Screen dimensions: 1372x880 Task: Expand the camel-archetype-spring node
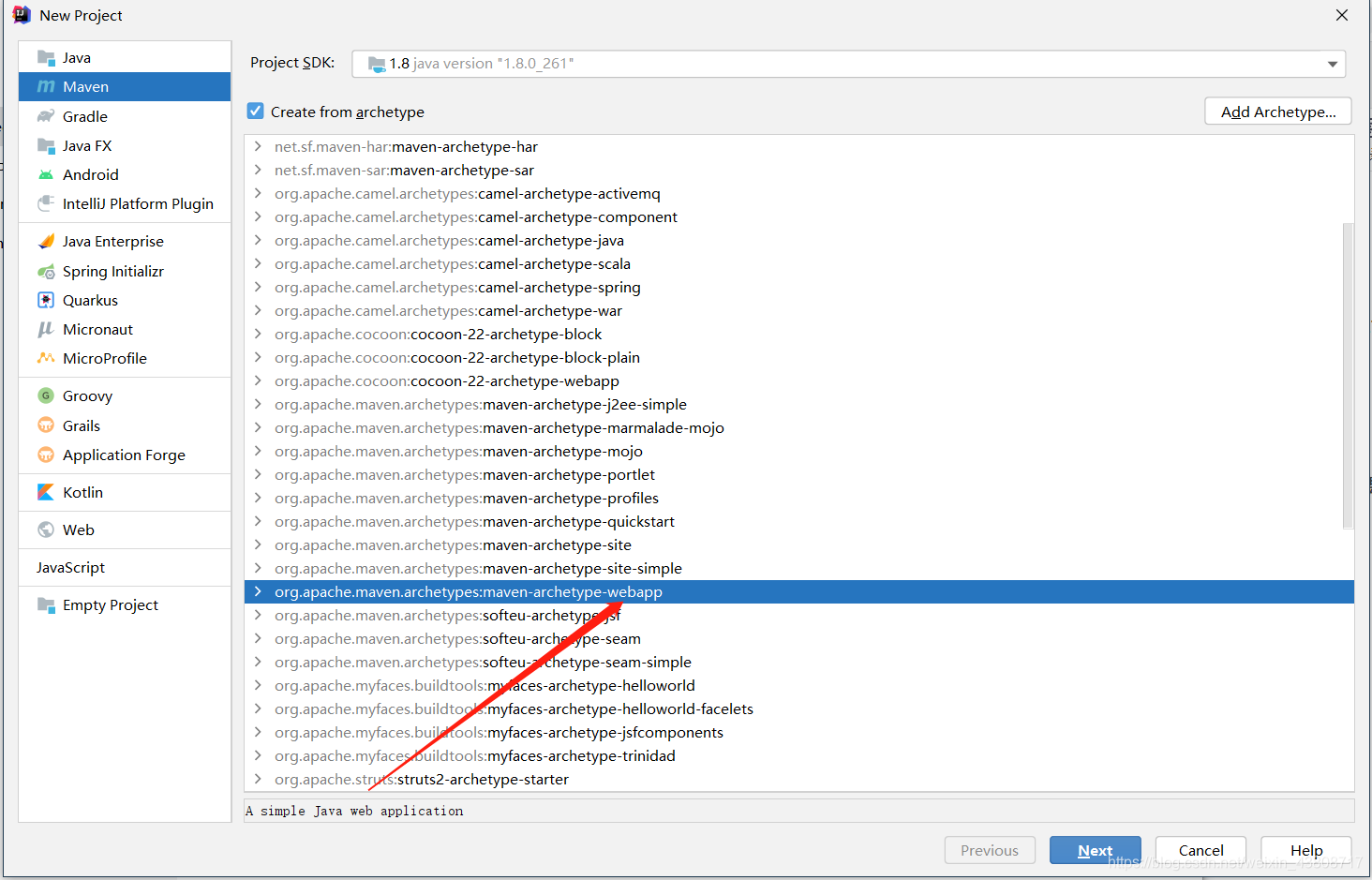click(x=258, y=287)
